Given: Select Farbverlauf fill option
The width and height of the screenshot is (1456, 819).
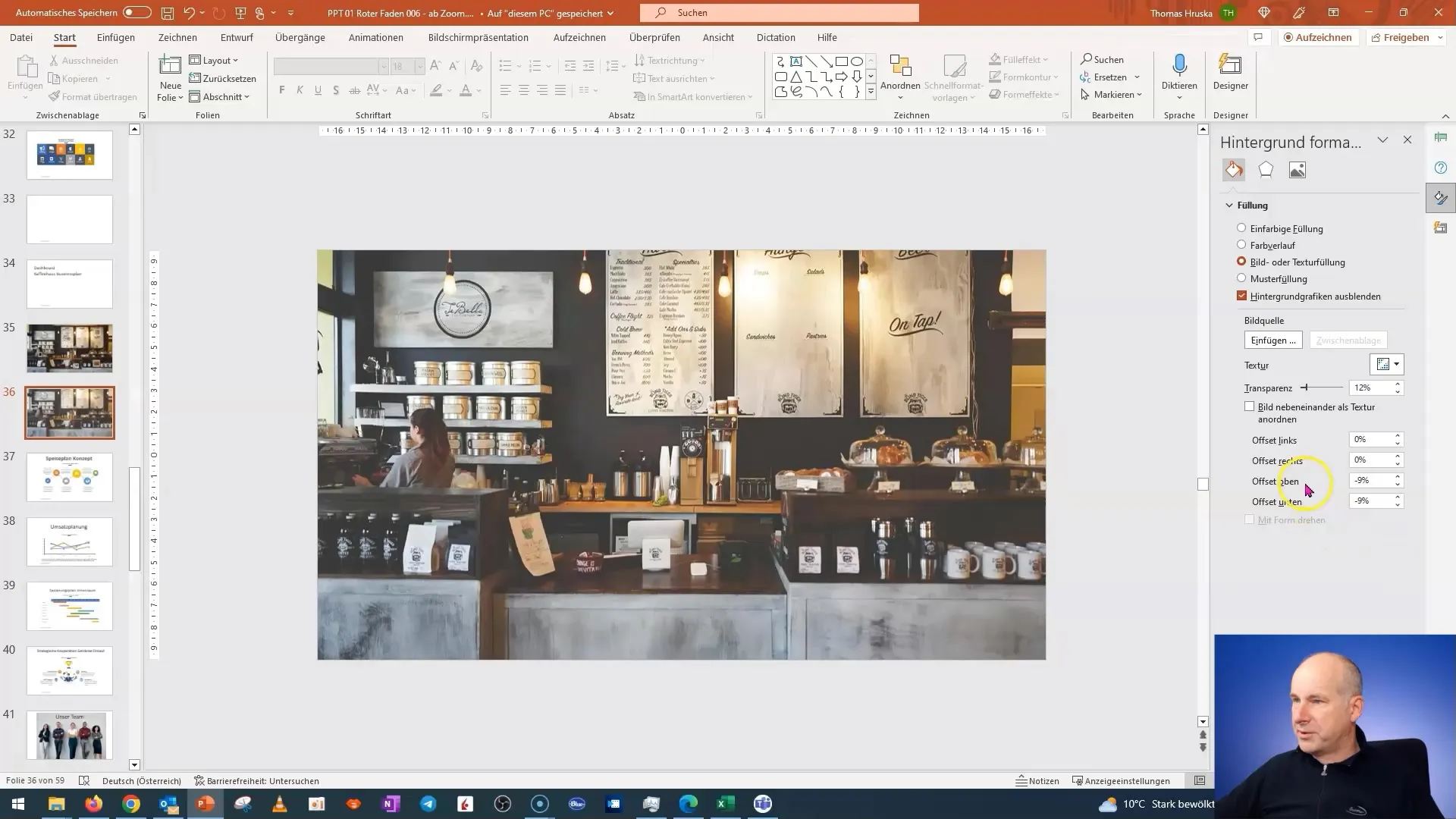Looking at the screenshot, I should coord(1241,245).
